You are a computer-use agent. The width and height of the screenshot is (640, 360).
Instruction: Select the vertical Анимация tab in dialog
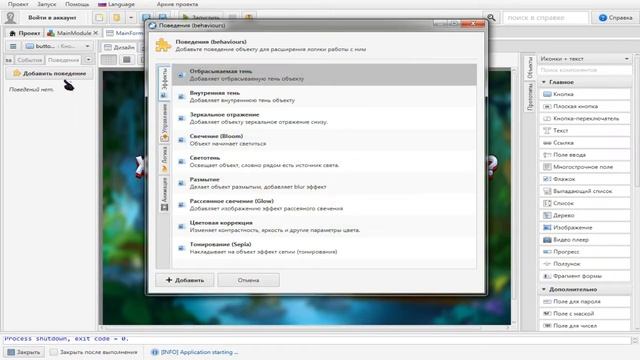click(164, 194)
